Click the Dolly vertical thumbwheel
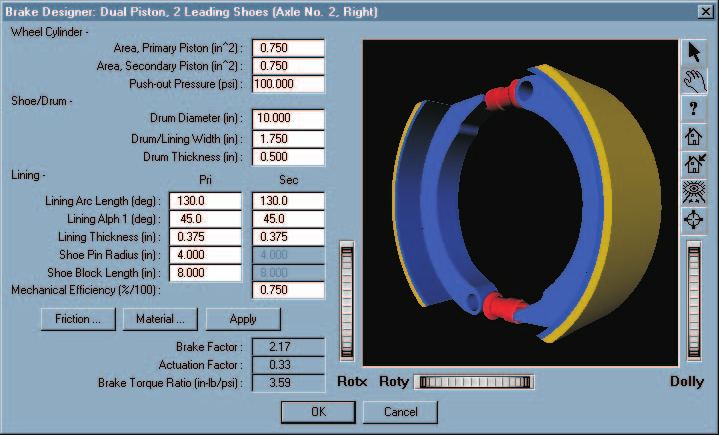The height and width of the screenshot is (435, 719). [694, 301]
